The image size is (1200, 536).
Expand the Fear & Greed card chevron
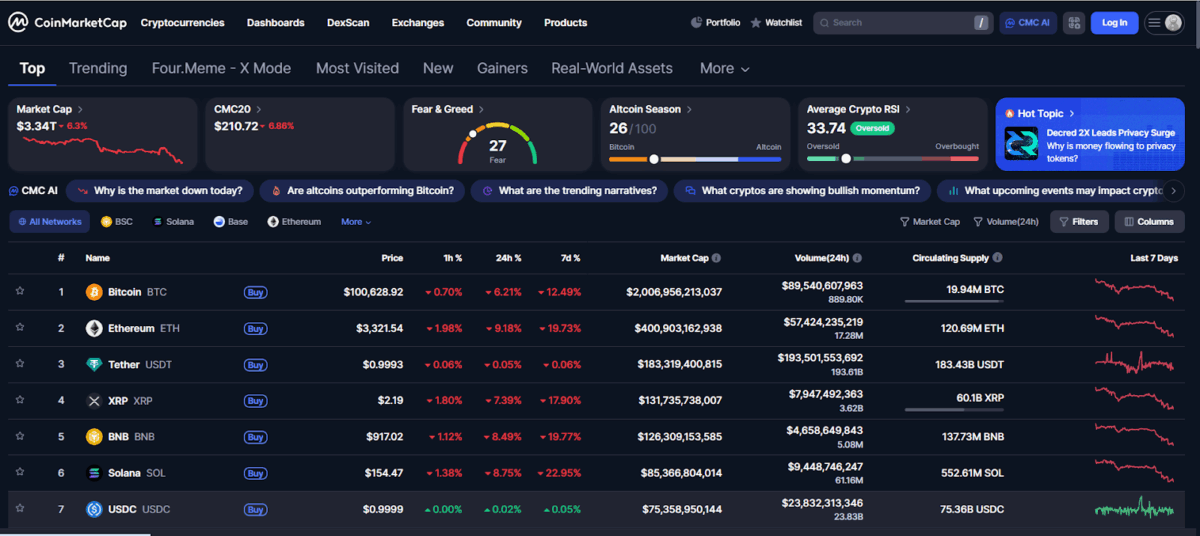click(x=481, y=109)
